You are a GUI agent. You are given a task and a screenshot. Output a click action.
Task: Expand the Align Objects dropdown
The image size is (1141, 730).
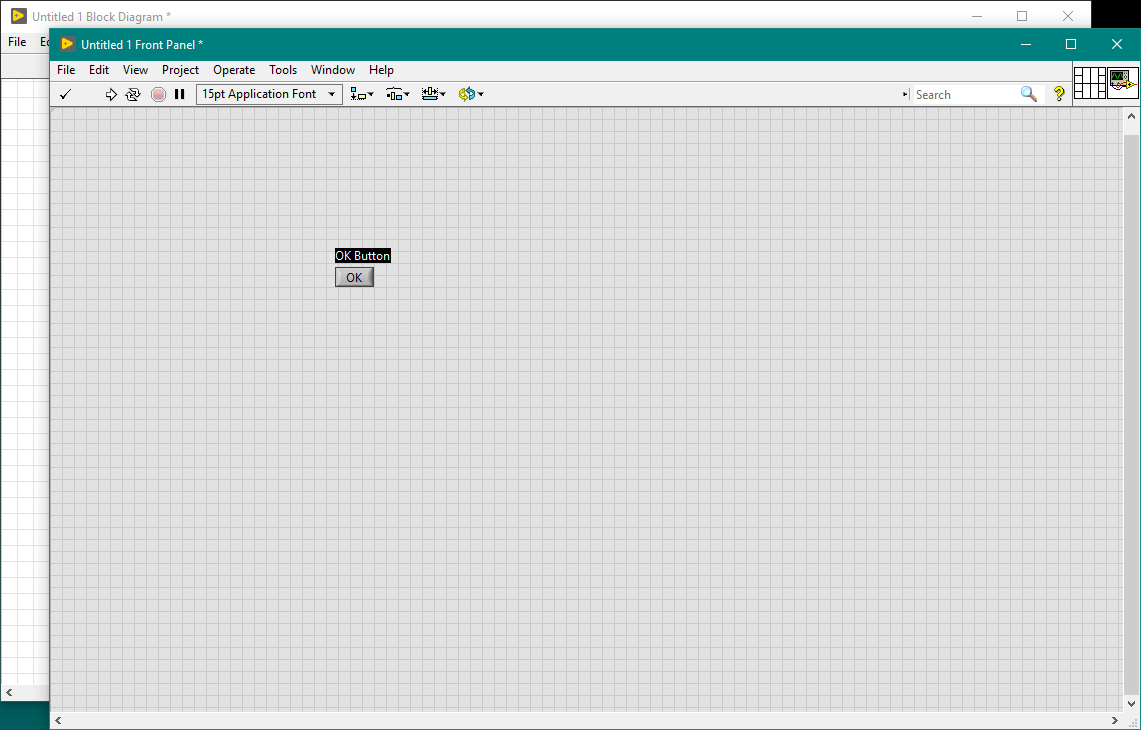[362, 94]
